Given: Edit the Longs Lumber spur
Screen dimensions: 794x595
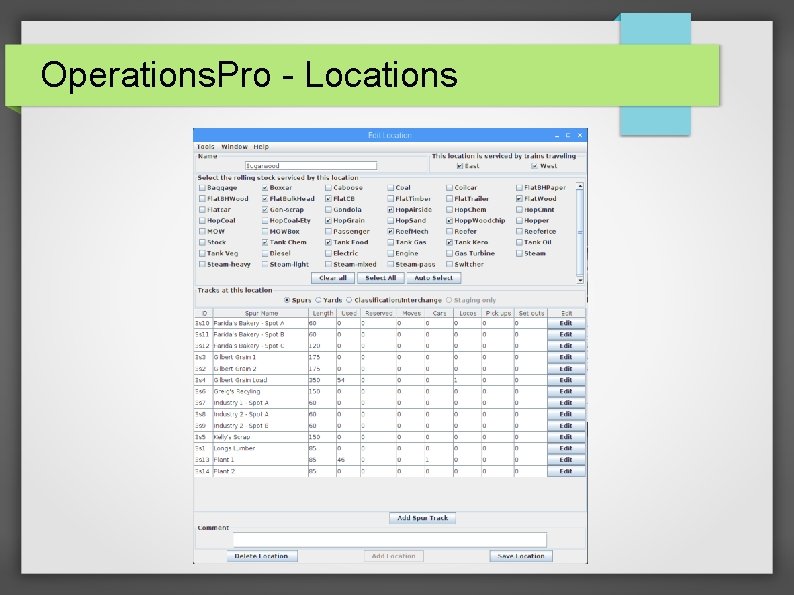Looking at the screenshot, I should tap(566, 449).
